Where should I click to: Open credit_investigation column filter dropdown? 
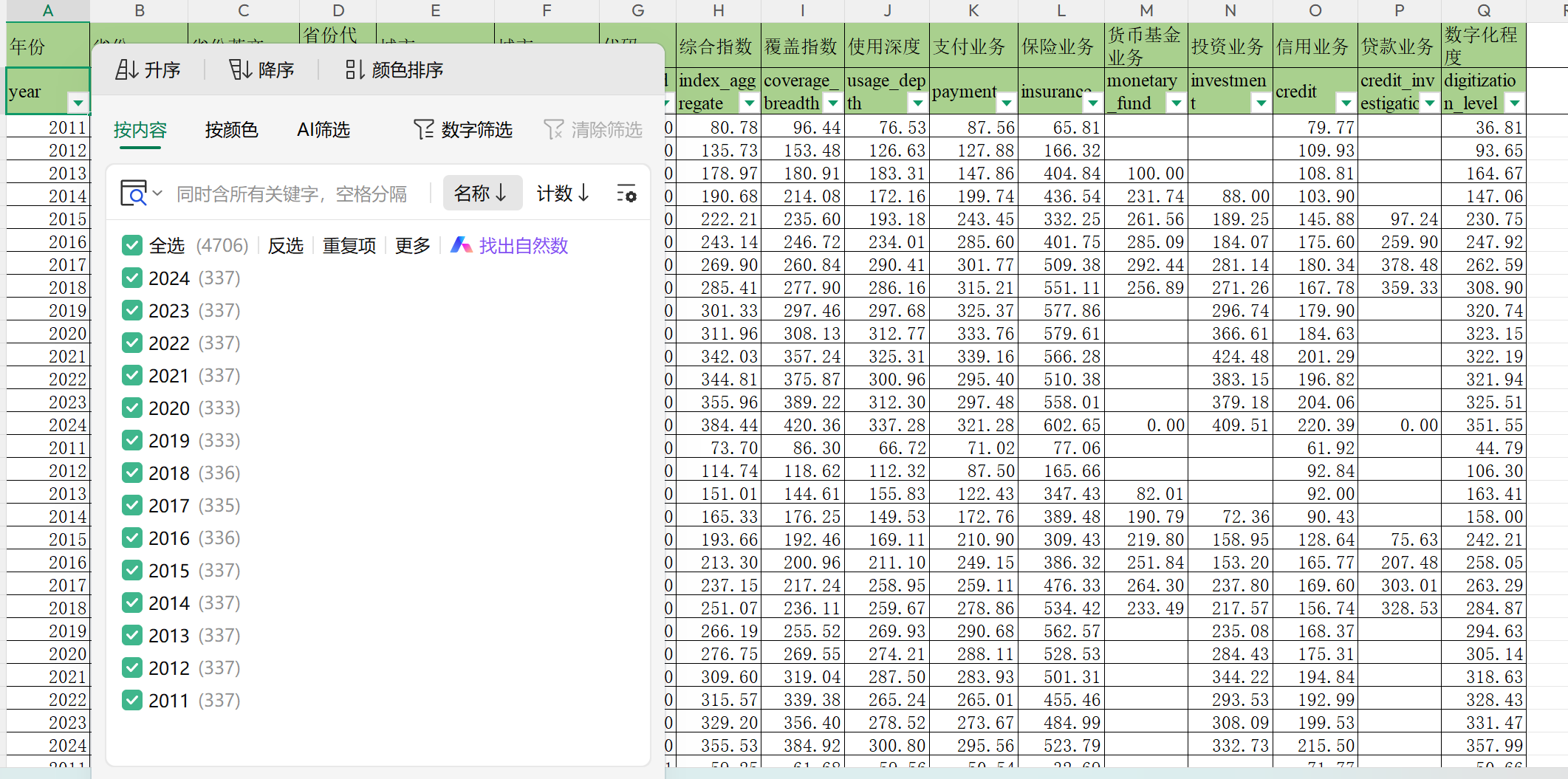pos(1430,103)
